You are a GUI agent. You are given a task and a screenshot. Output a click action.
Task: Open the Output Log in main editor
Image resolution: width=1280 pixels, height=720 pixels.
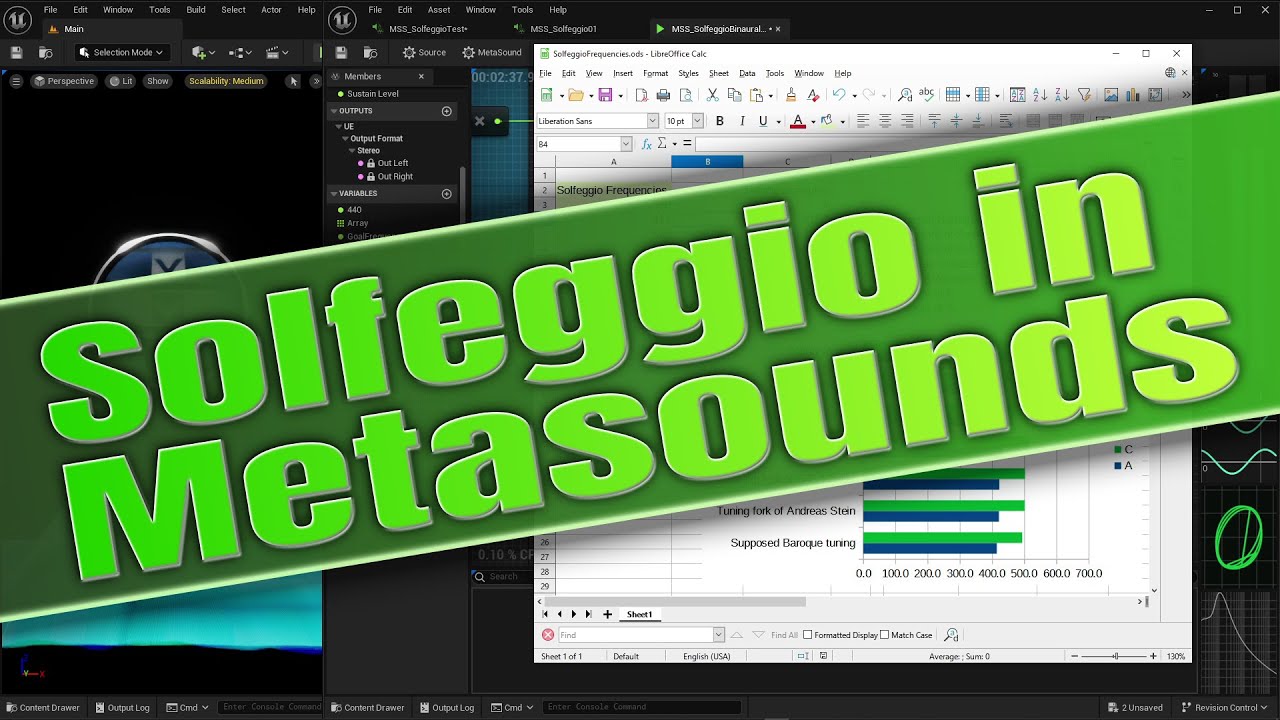[x=122, y=707]
